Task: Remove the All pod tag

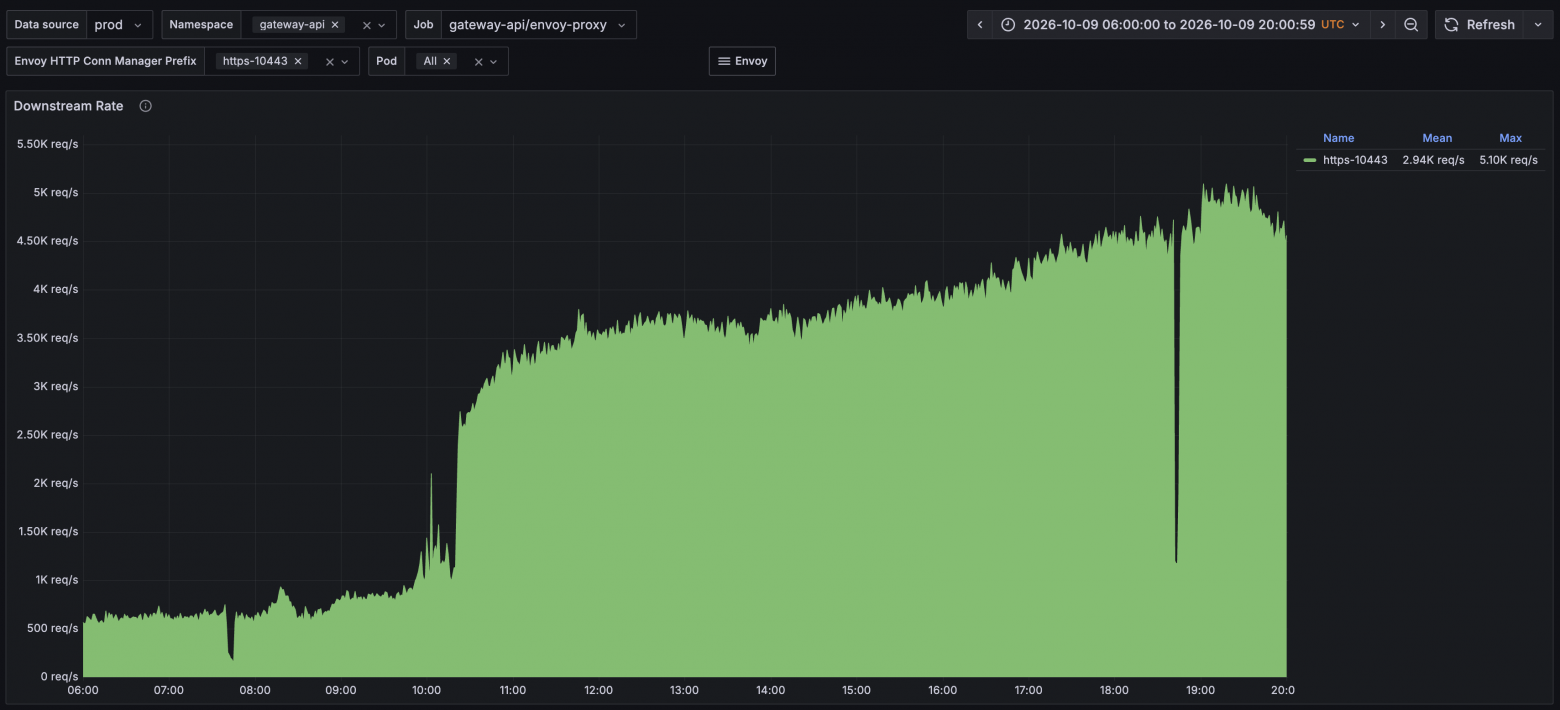Action: pyautogui.click(x=447, y=61)
